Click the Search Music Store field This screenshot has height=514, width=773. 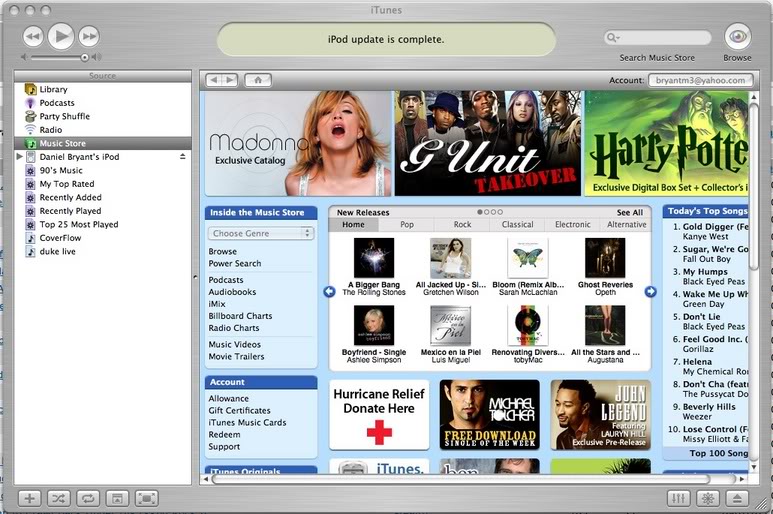[x=658, y=37]
